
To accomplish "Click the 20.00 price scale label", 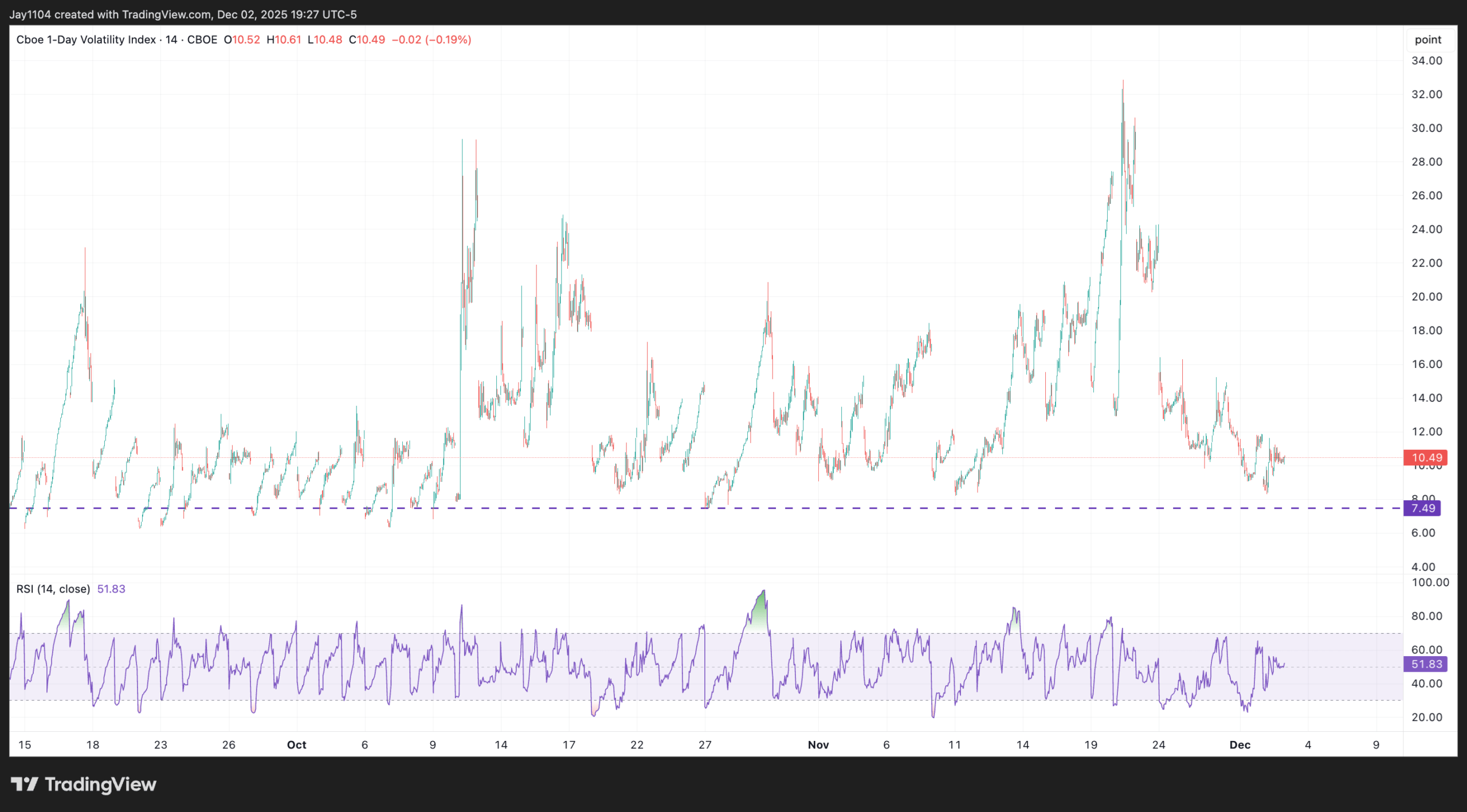I will (1426, 297).
